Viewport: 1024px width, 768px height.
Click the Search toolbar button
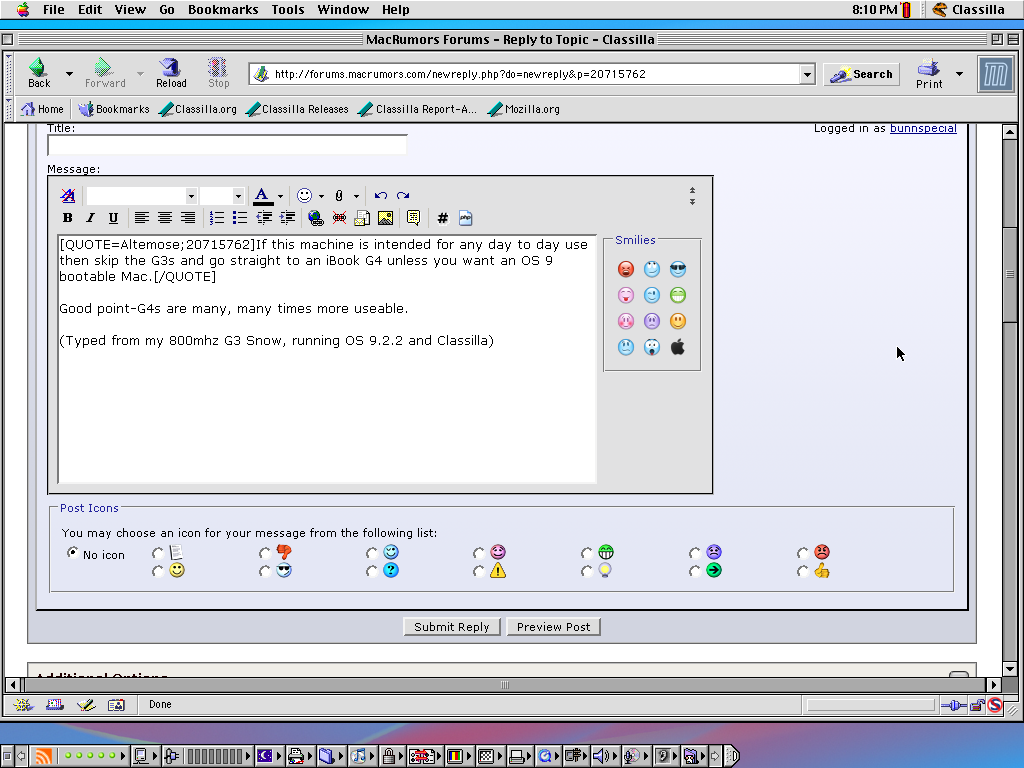[x=861, y=74]
